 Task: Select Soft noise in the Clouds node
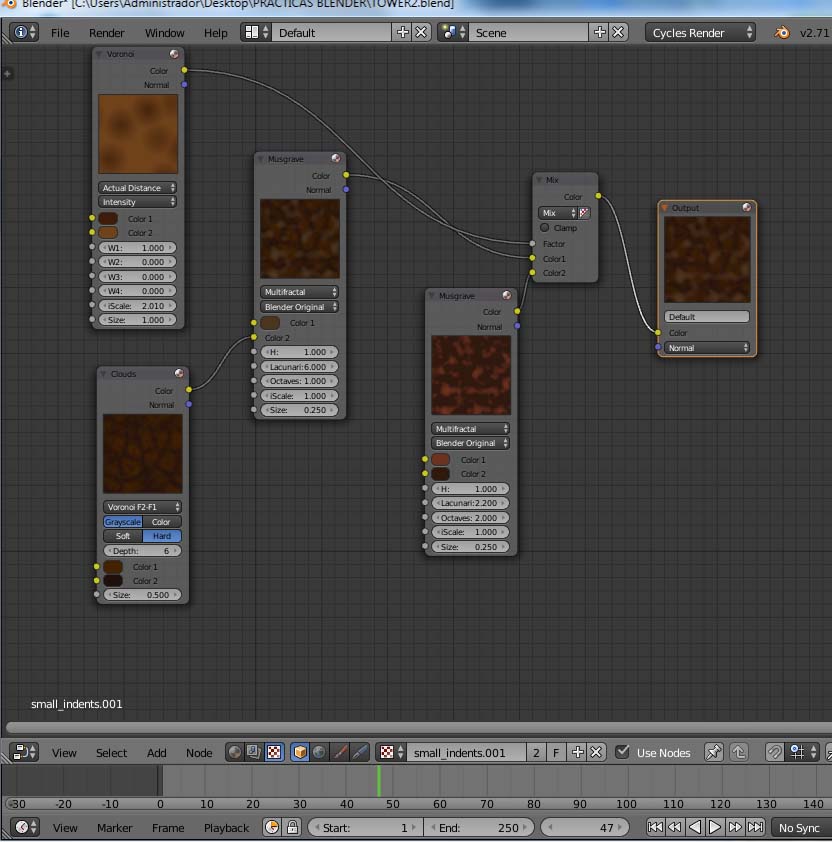[x=123, y=536]
